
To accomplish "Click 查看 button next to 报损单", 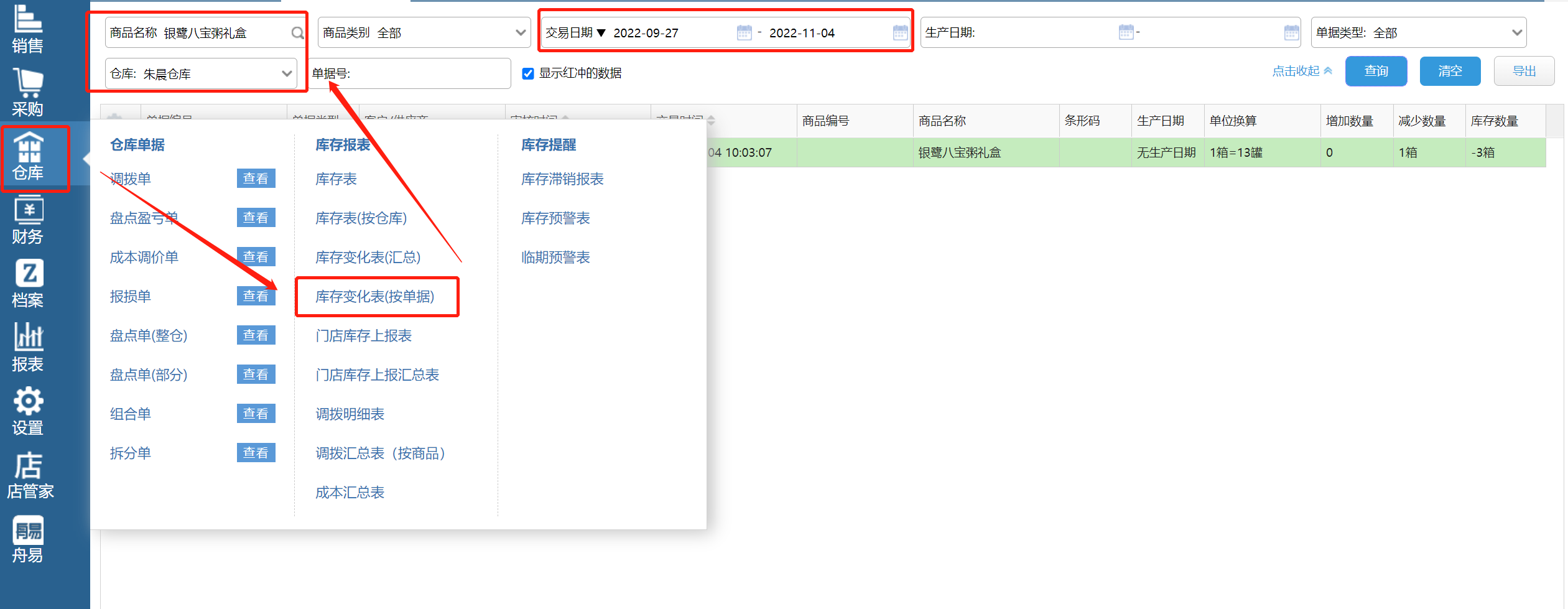I will (x=256, y=296).
